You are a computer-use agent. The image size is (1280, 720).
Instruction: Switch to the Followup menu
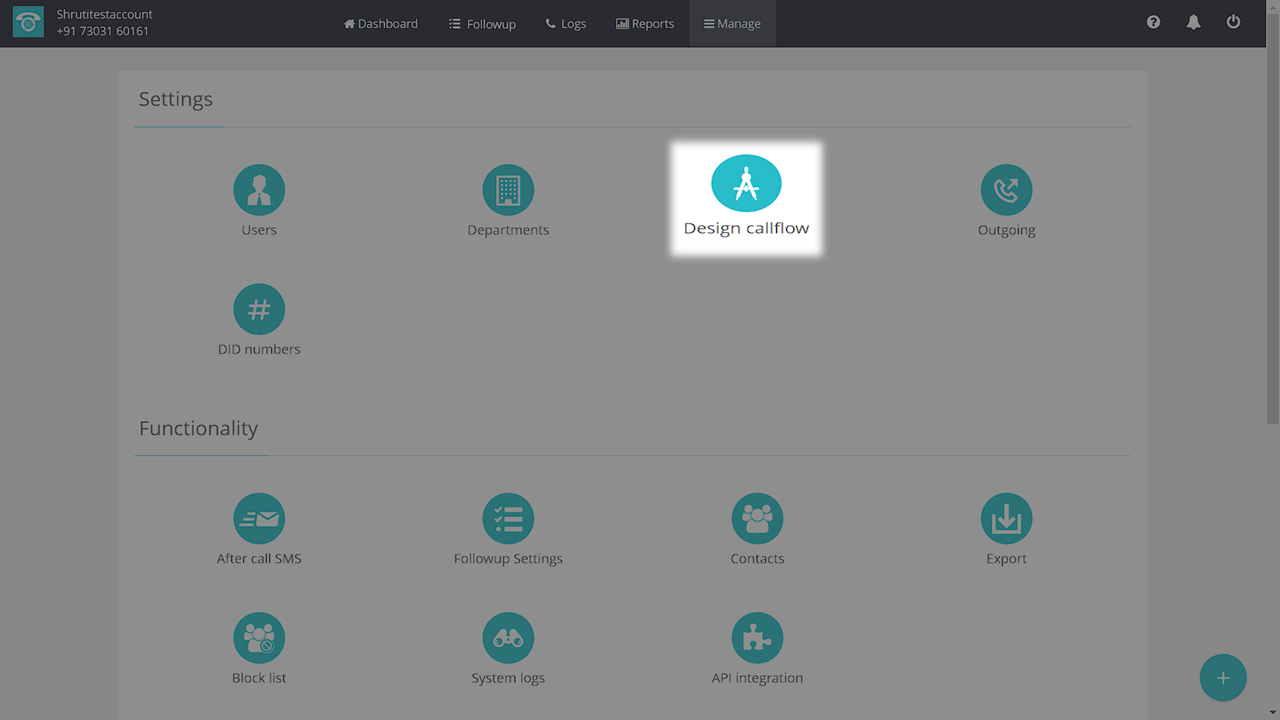(482, 24)
